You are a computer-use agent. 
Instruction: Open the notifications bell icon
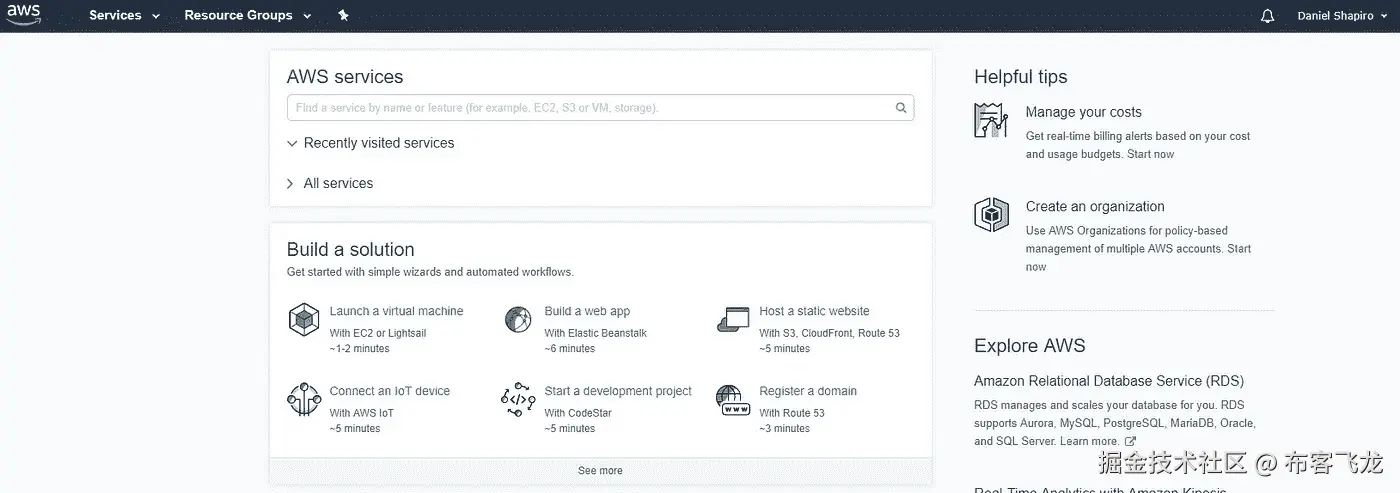click(1267, 16)
